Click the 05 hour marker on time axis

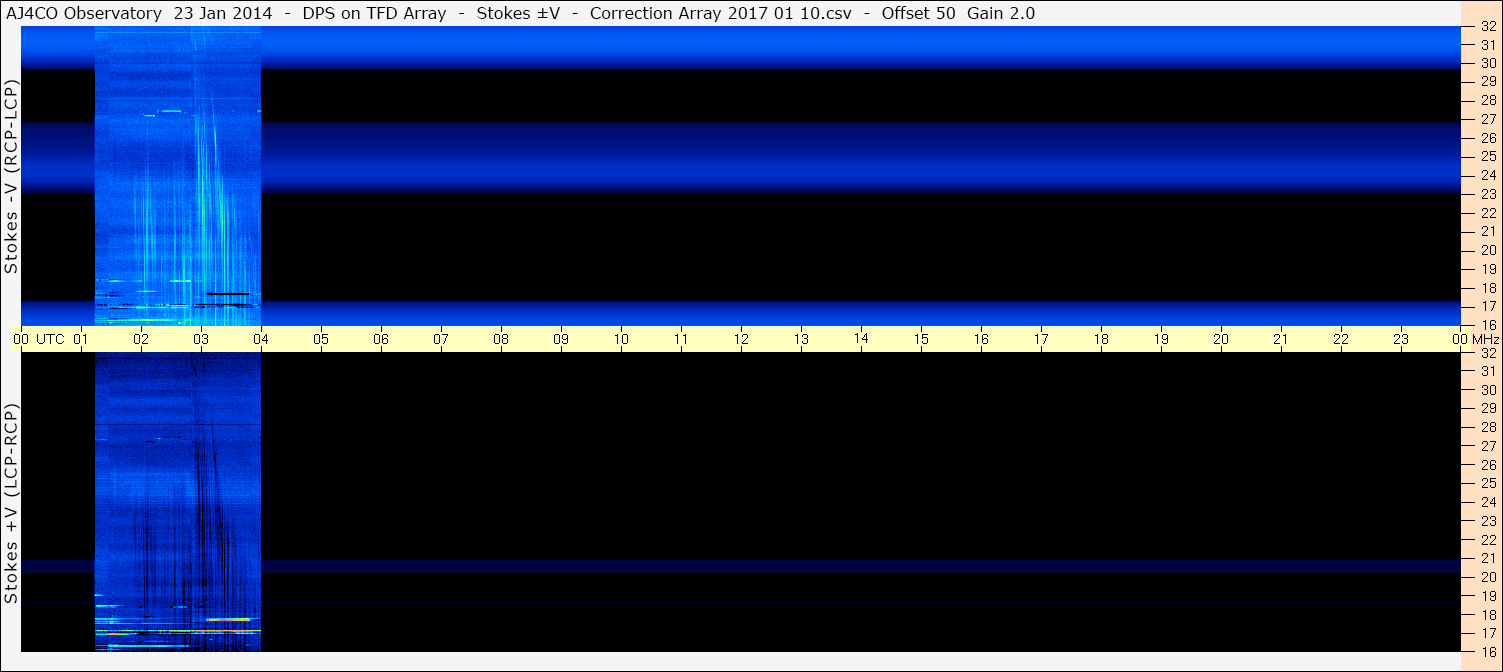[321, 339]
